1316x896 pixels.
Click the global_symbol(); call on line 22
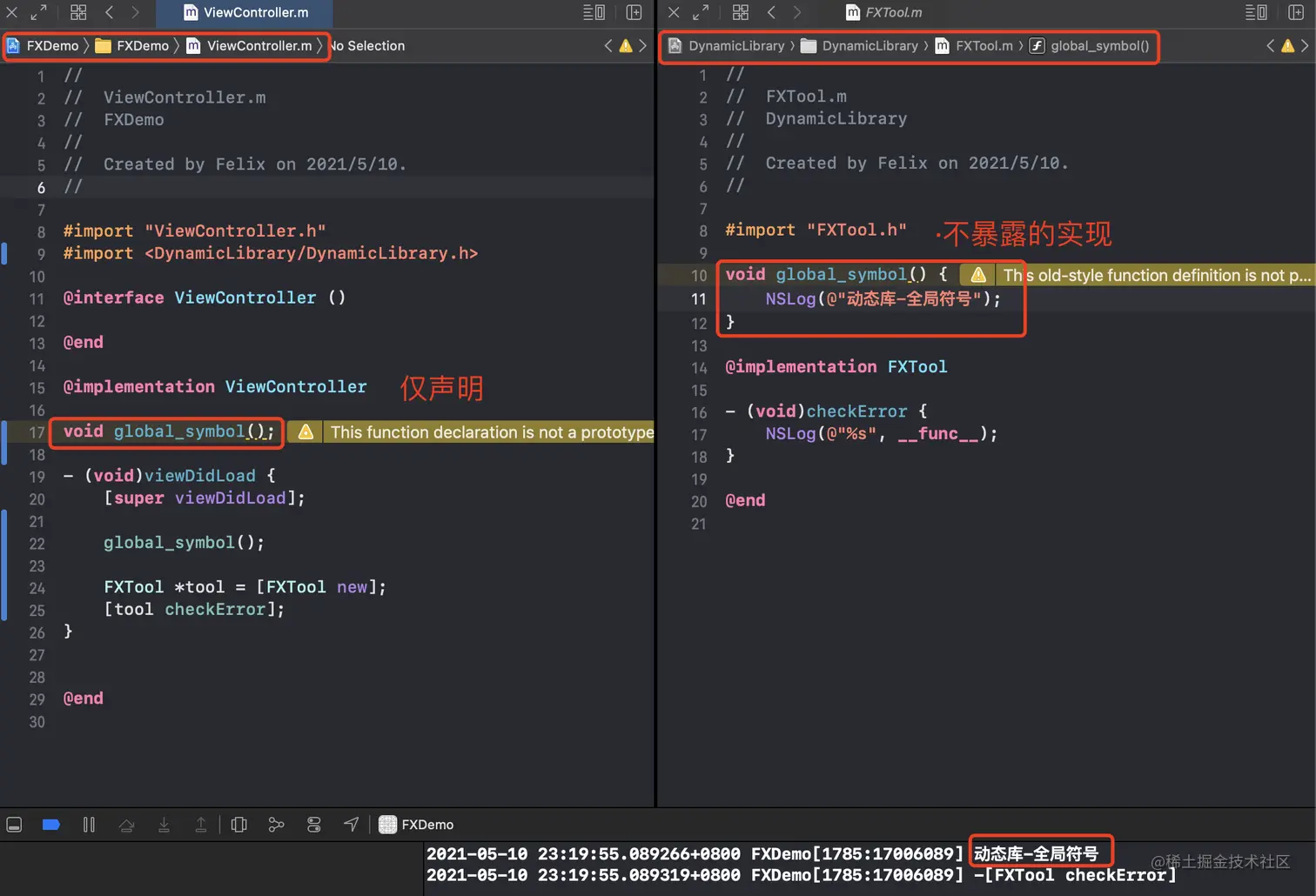click(184, 543)
